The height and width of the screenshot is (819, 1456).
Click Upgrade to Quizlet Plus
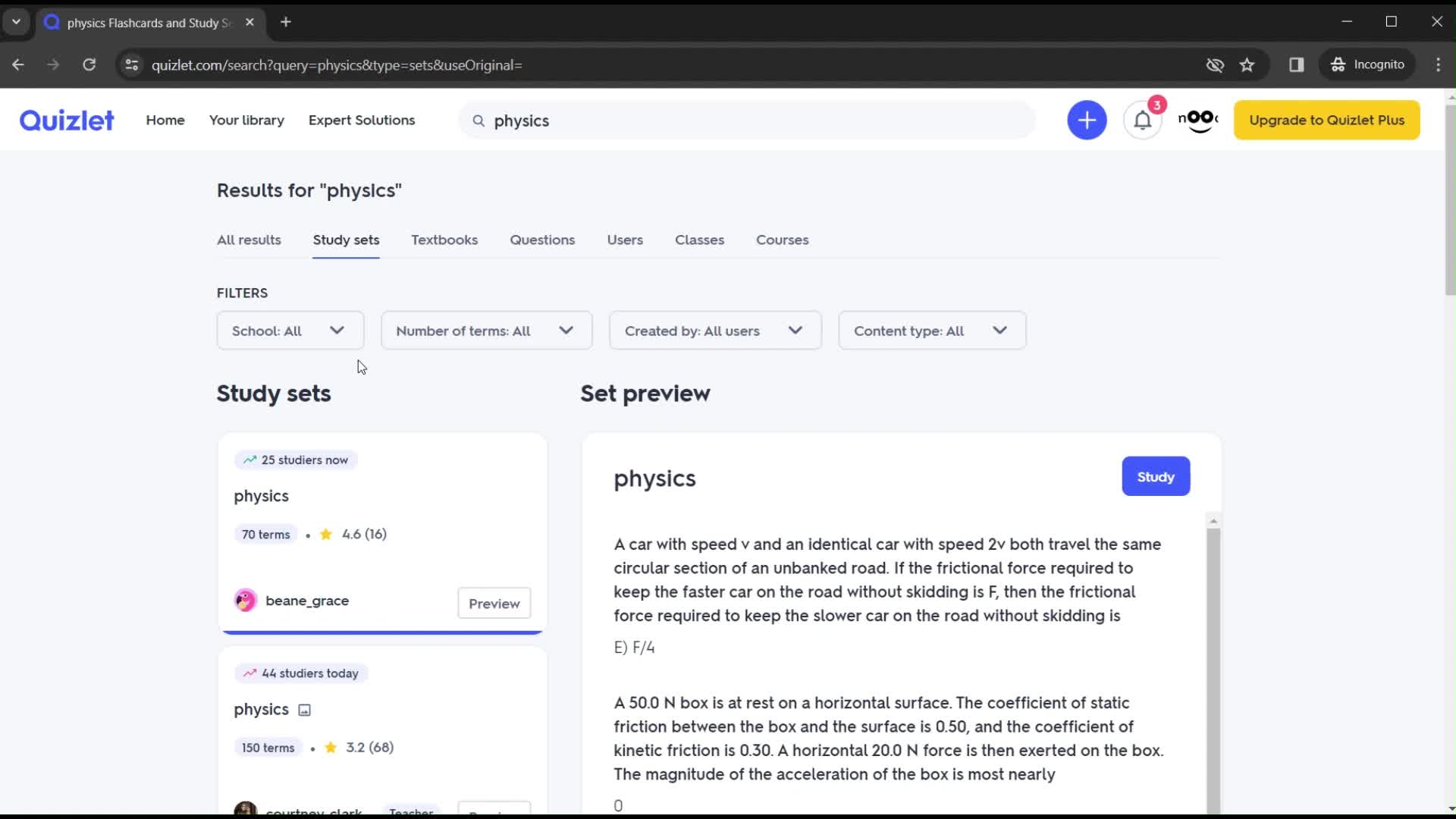1326,120
